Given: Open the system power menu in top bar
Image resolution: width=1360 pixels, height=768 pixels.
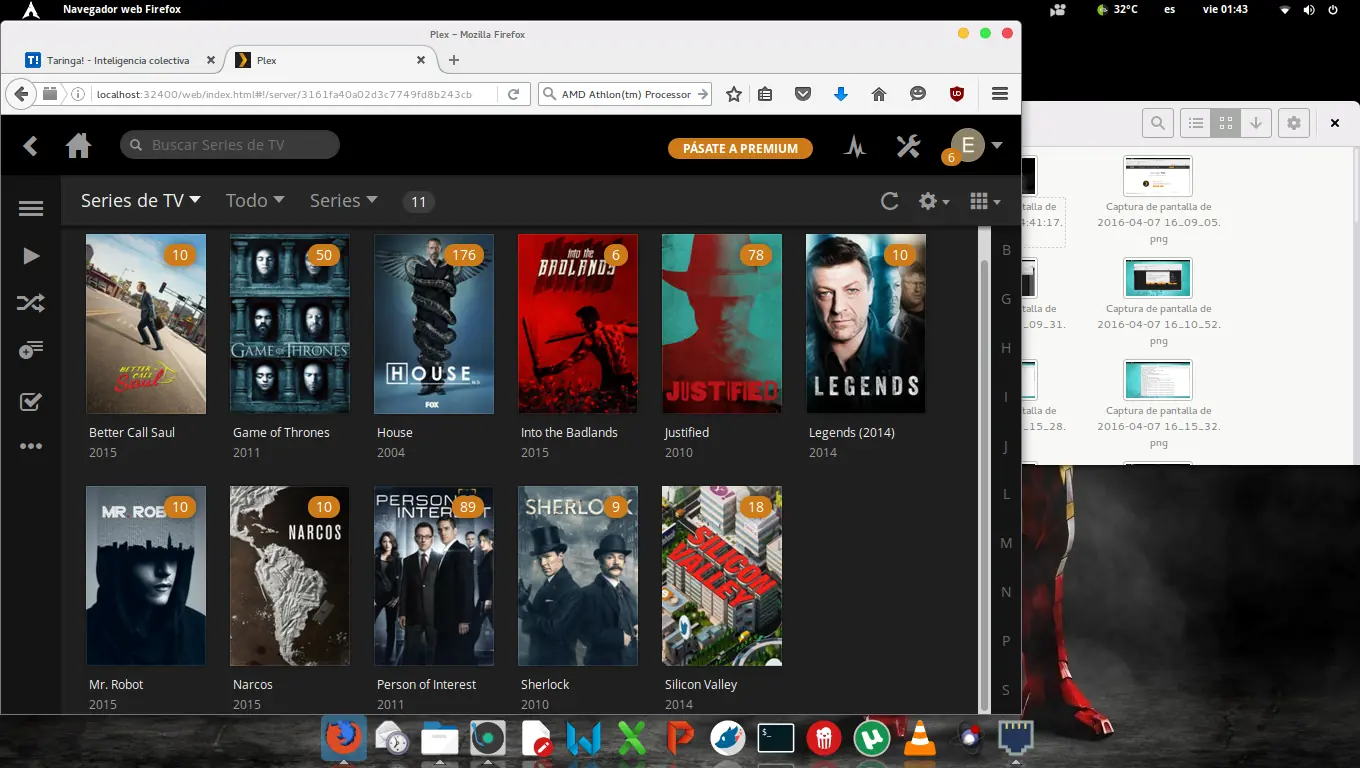Looking at the screenshot, I should tap(1333, 9).
